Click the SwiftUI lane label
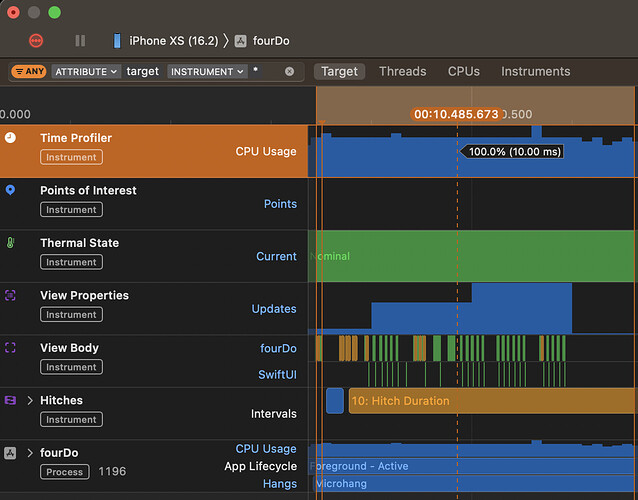The height and width of the screenshot is (500, 638). [277, 375]
